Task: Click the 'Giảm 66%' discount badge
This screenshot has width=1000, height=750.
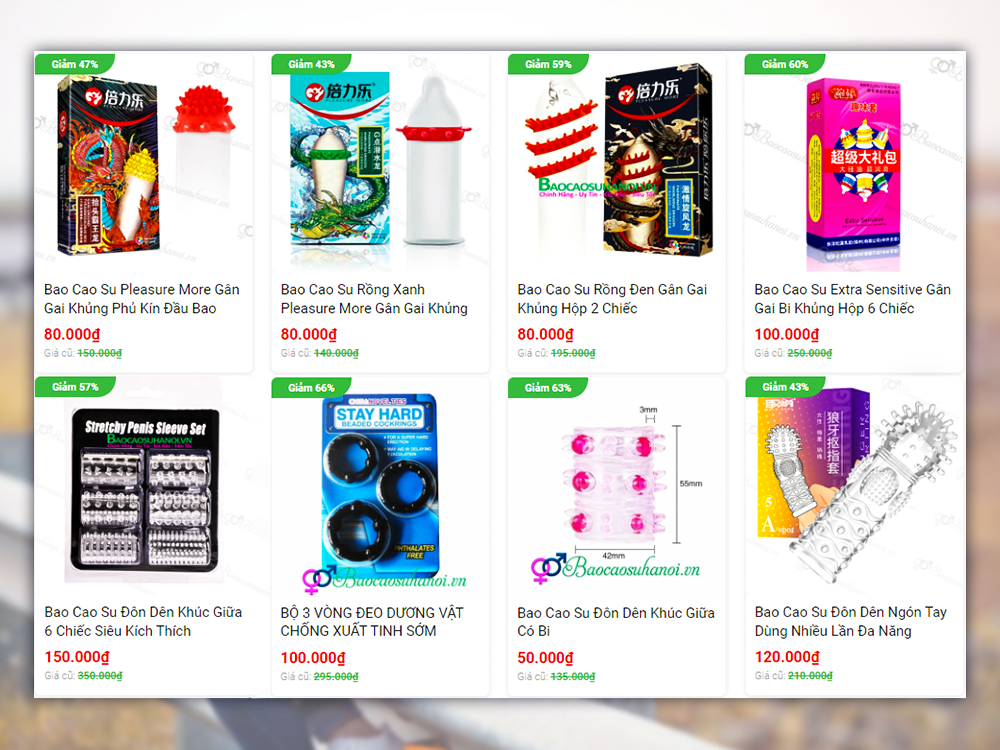Action: [x=311, y=387]
